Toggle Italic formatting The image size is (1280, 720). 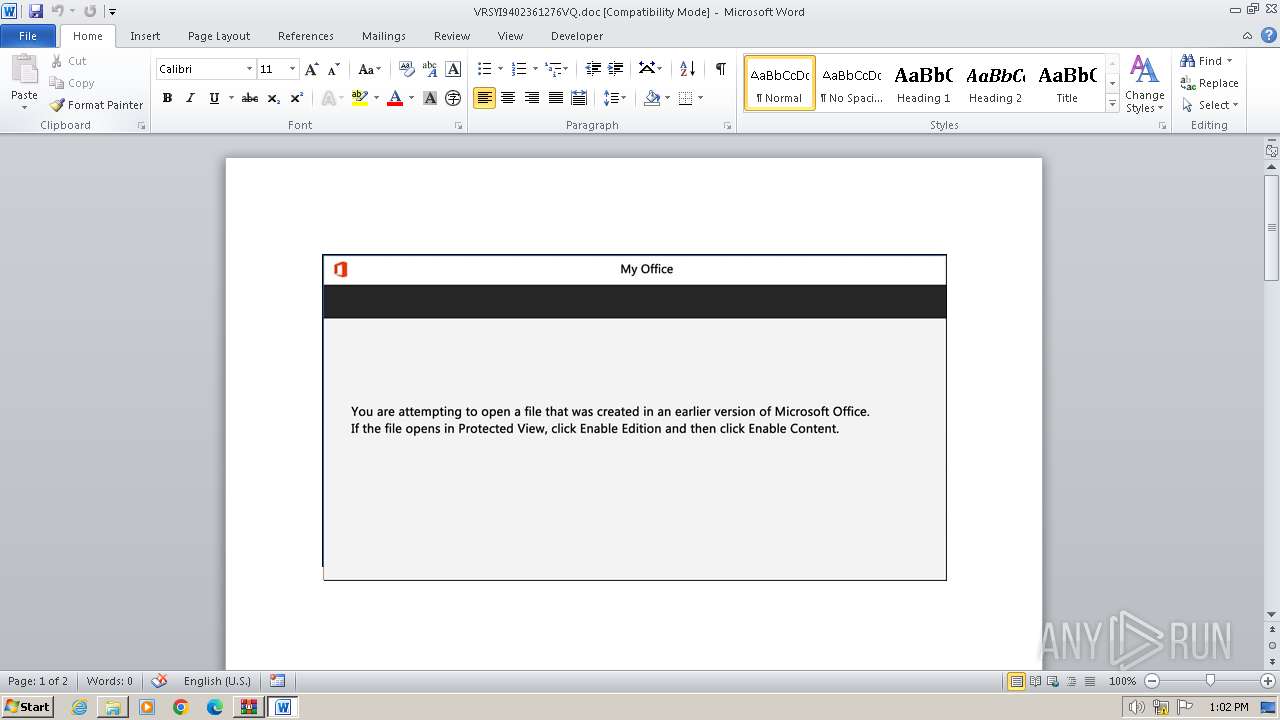click(x=190, y=98)
